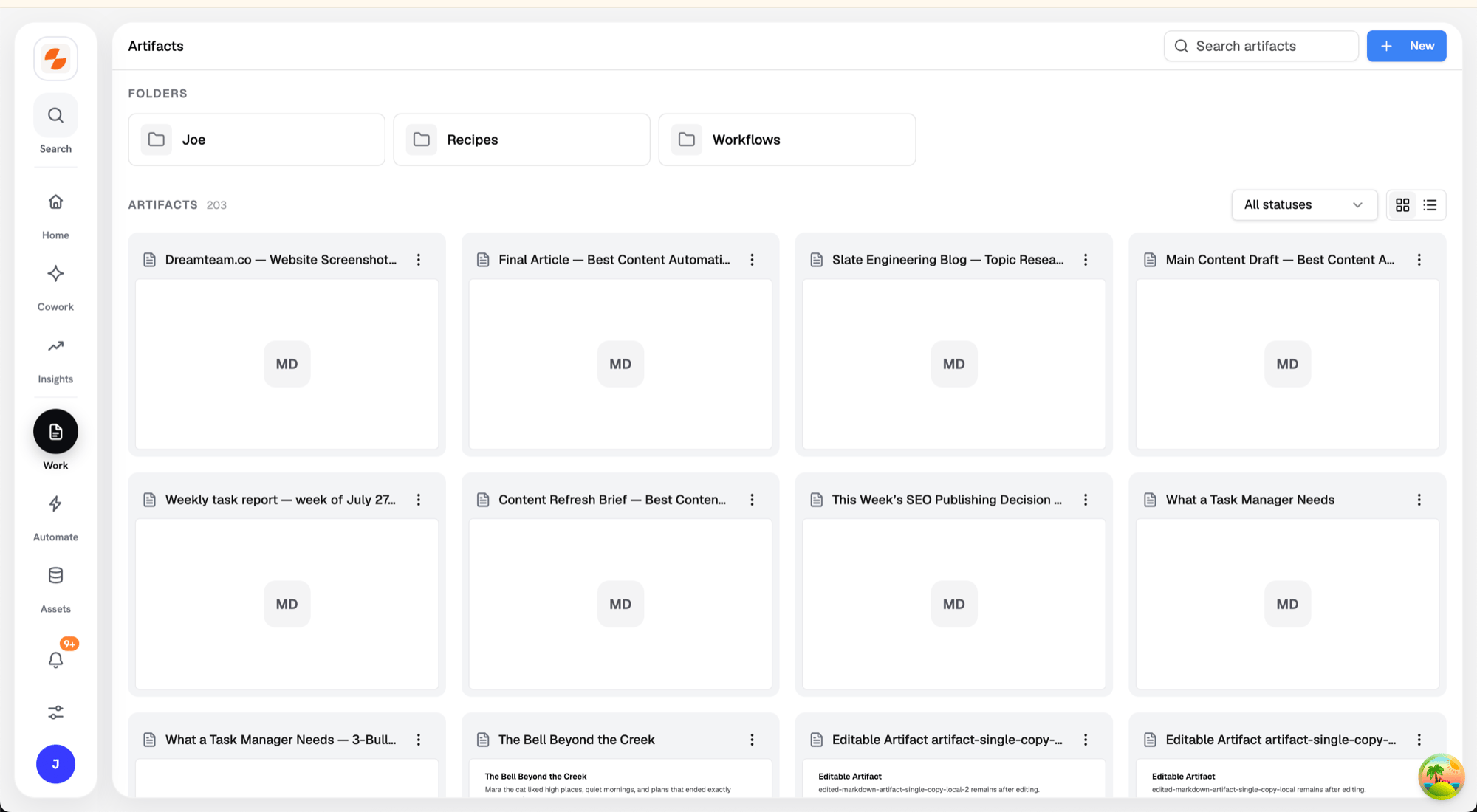
Task: Click the Slate Engineering Blog document icon
Action: [x=817, y=260]
